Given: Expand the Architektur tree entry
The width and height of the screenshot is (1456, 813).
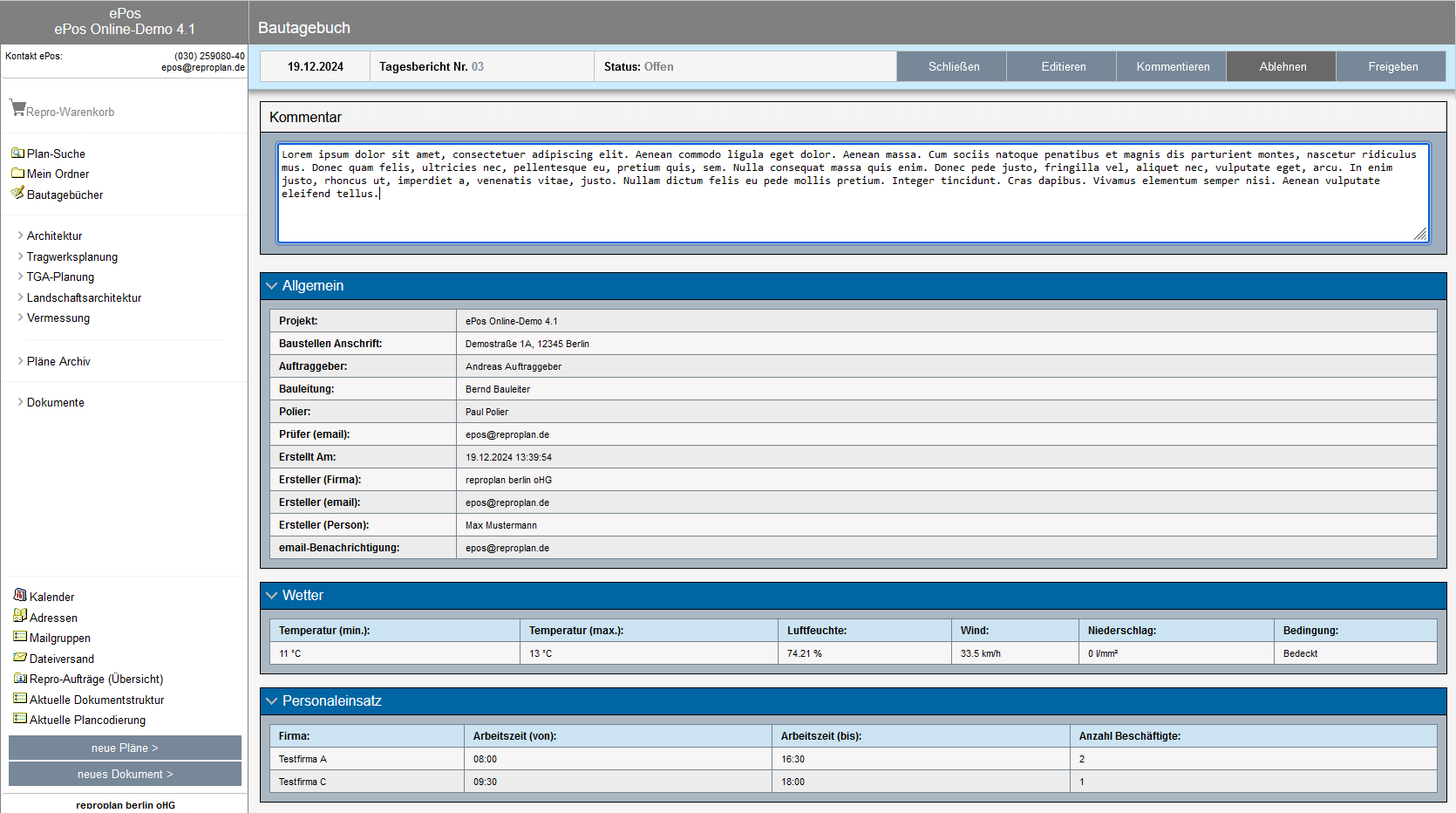Looking at the screenshot, I should tap(20, 236).
